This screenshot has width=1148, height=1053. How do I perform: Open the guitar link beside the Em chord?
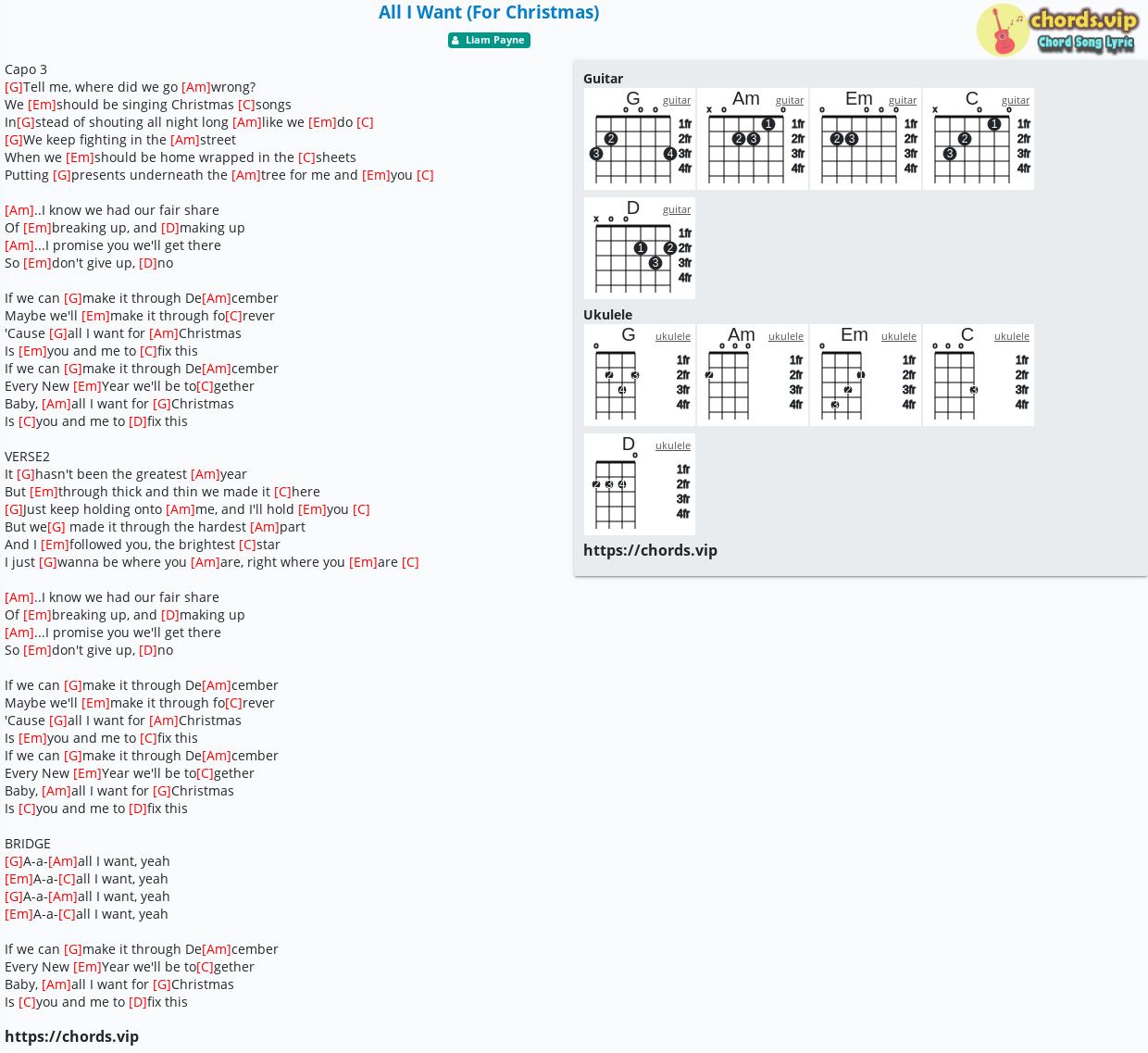tap(903, 100)
